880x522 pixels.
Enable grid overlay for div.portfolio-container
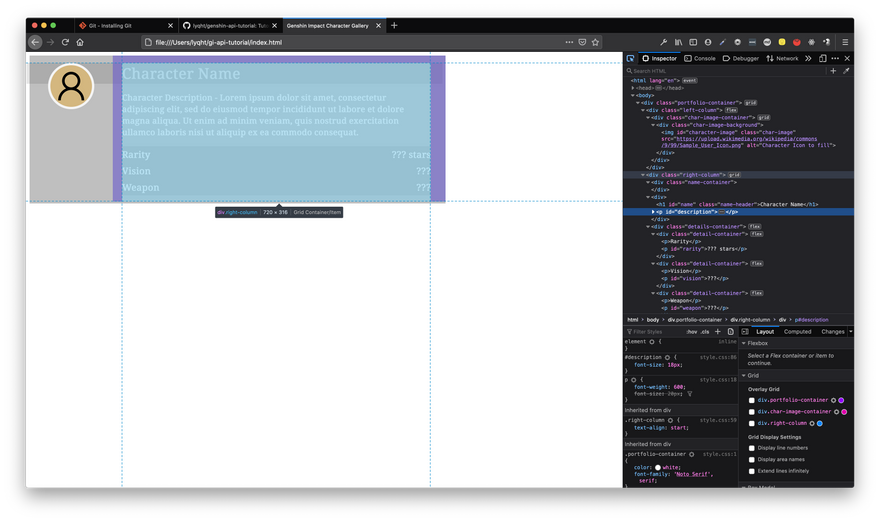tap(752, 400)
